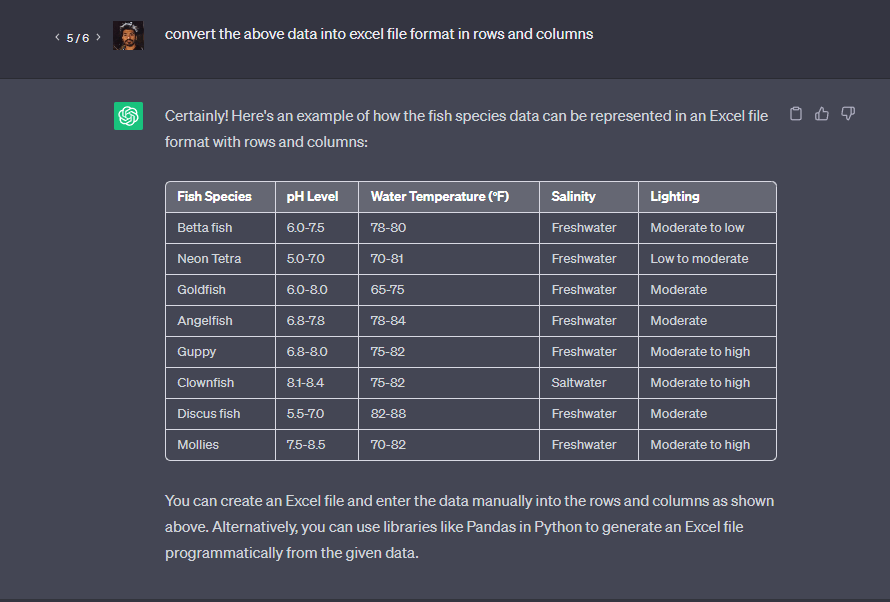Image resolution: width=890 pixels, height=602 pixels.
Task: Click the Betta fish table cell
Action: coord(220,228)
